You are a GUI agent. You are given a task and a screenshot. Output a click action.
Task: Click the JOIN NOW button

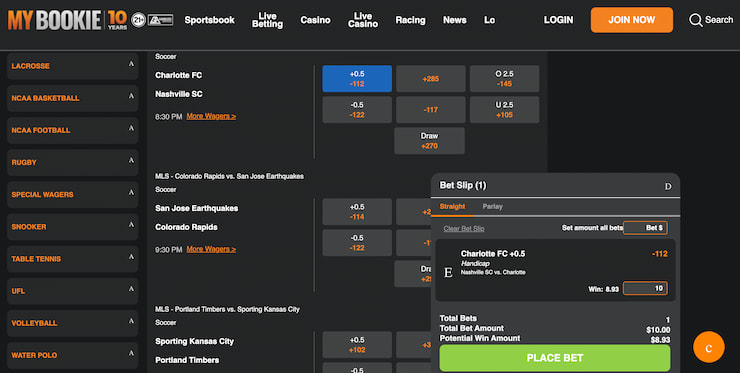(631, 20)
